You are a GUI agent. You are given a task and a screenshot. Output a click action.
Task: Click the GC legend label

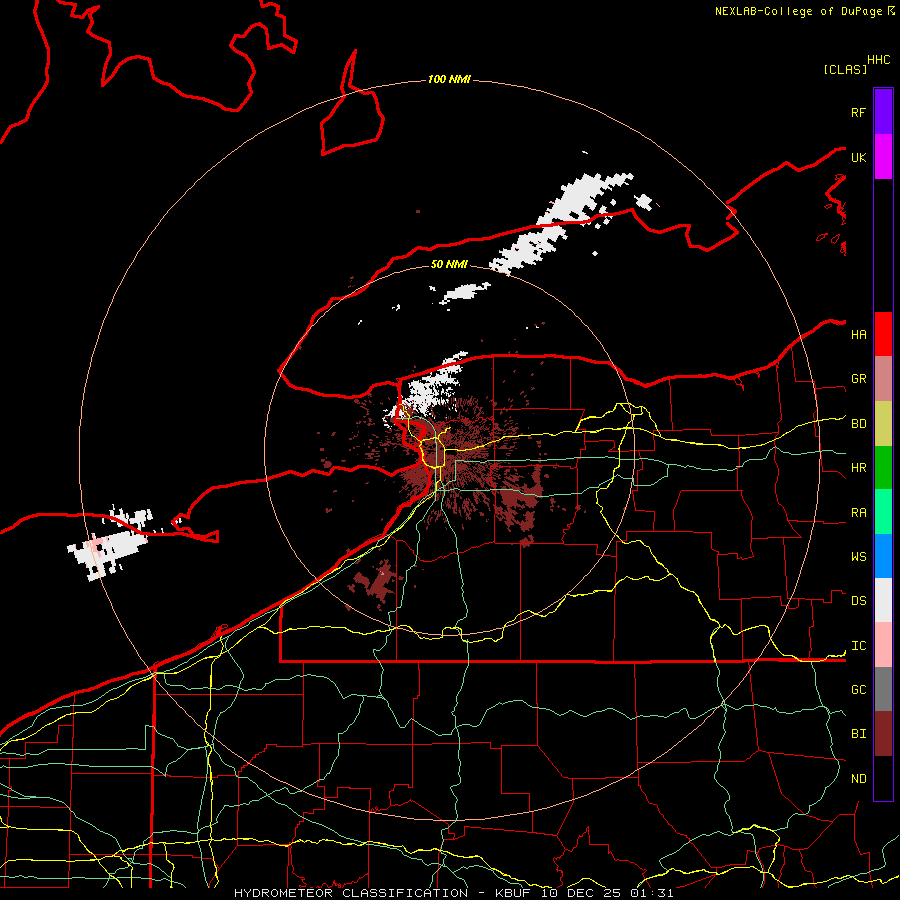[858, 690]
